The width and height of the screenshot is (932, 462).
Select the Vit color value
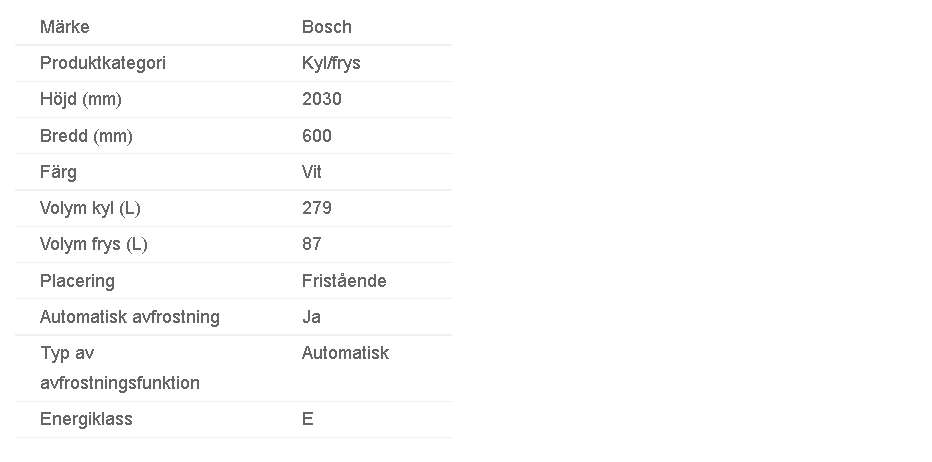(x=312, y=172)
